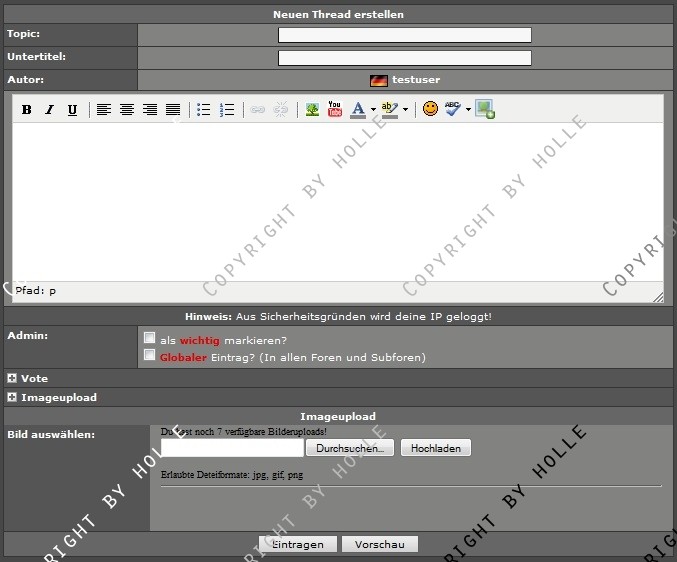This screenshot has height=562, width=677.
Task: Toggle italic formatting in editor toolbar
Action: tap(50, 110)
